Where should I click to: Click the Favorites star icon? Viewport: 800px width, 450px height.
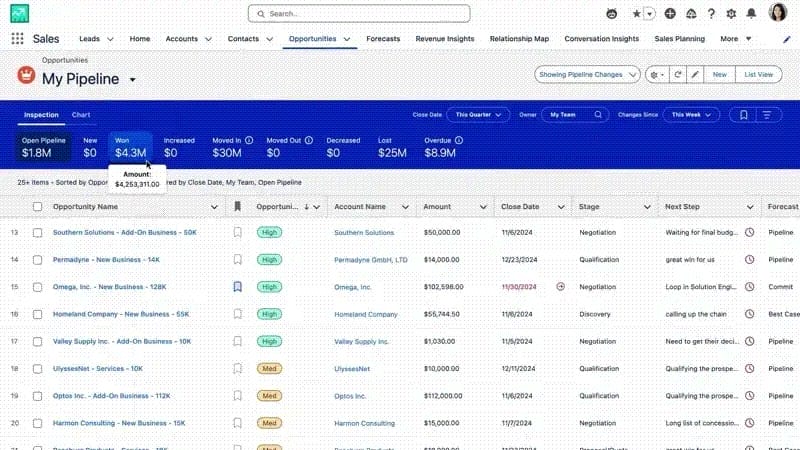point(636,14)
